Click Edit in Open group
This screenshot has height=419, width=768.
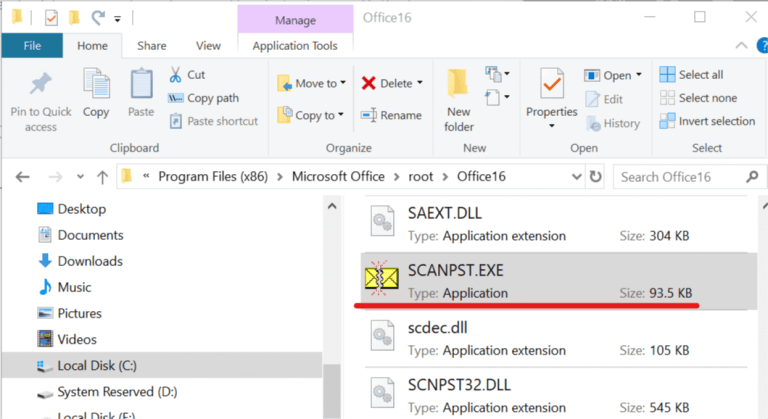604,99
